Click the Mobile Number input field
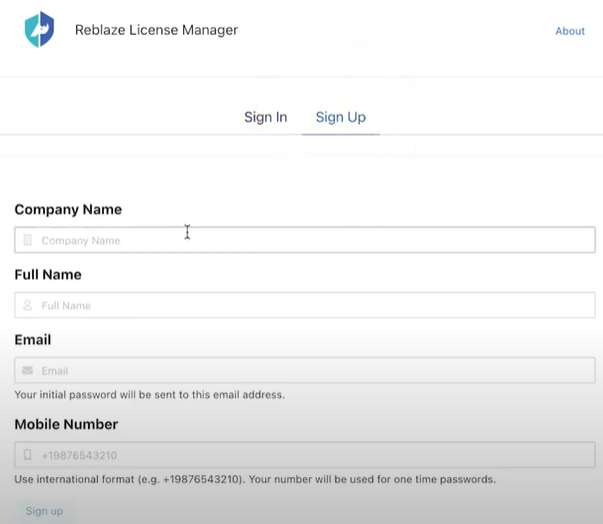603x524 pixels. (x=310, y=455)
